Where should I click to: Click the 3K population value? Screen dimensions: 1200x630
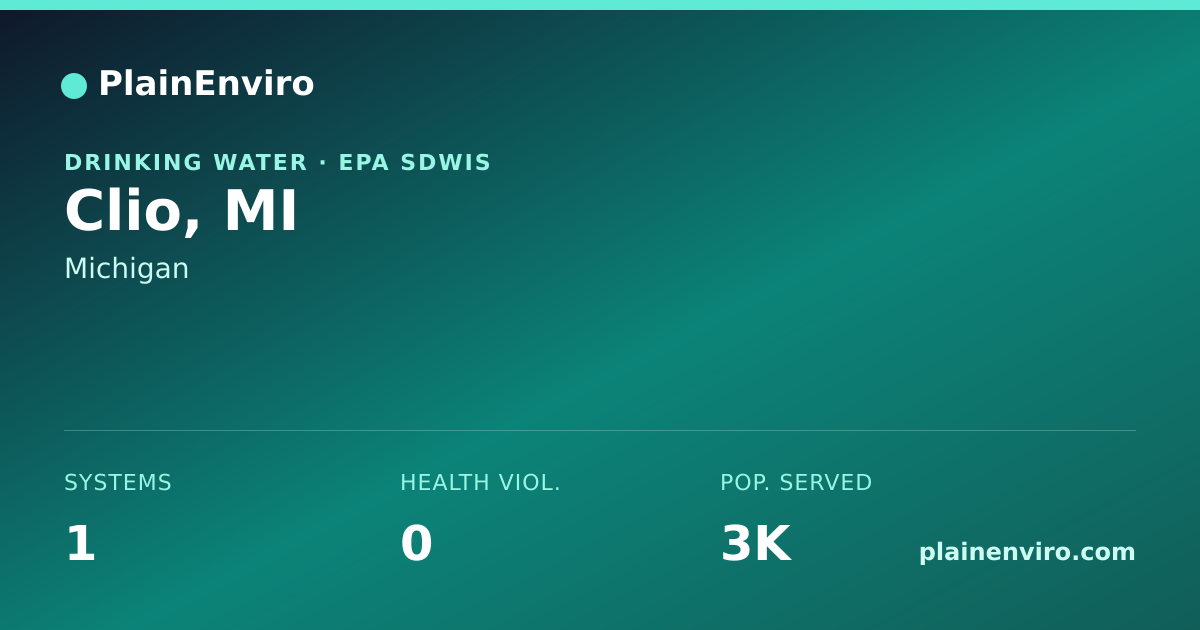pyautogui.click(x=756, y=544)
